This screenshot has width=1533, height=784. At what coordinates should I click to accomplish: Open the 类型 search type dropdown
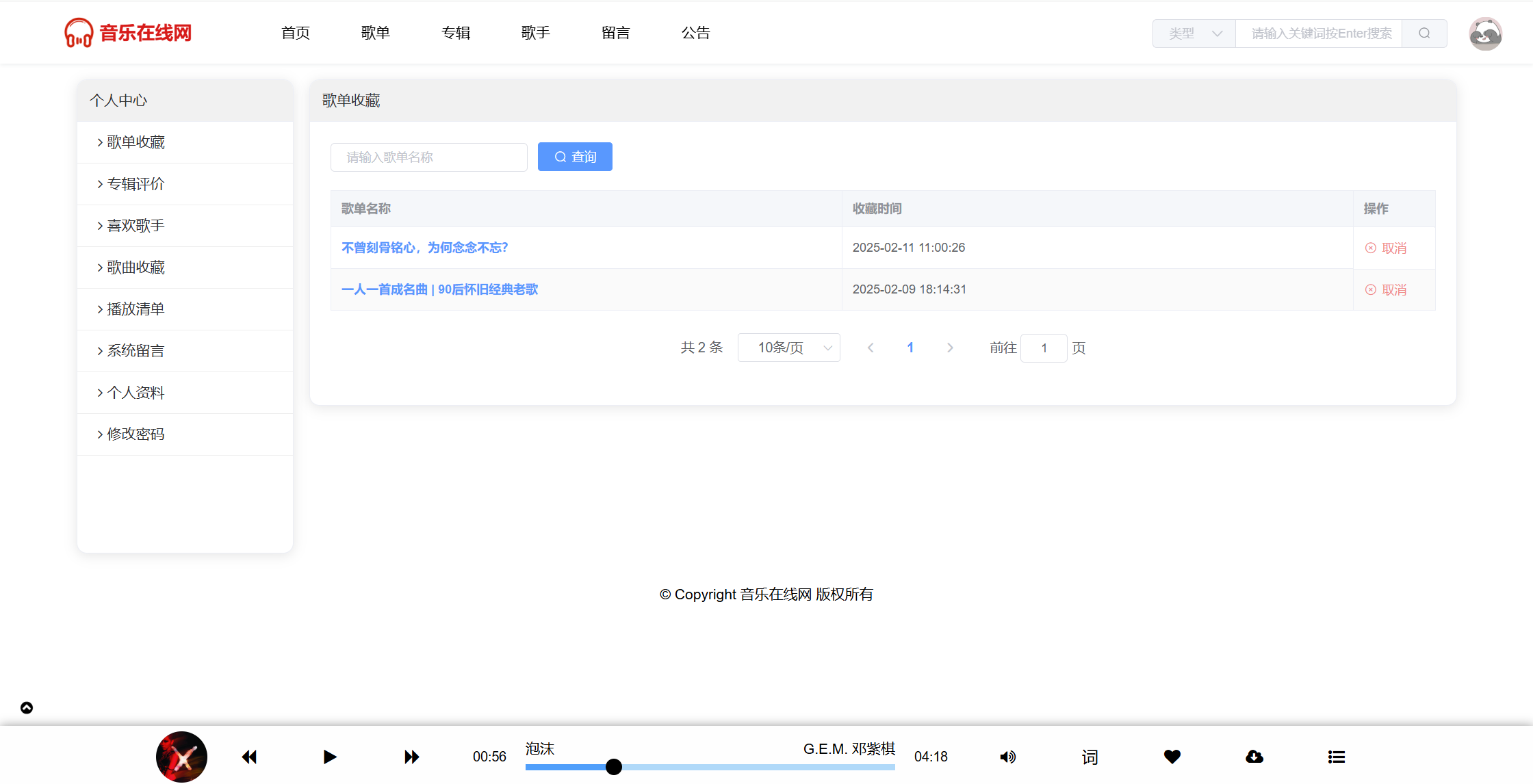click(1194, 34)
